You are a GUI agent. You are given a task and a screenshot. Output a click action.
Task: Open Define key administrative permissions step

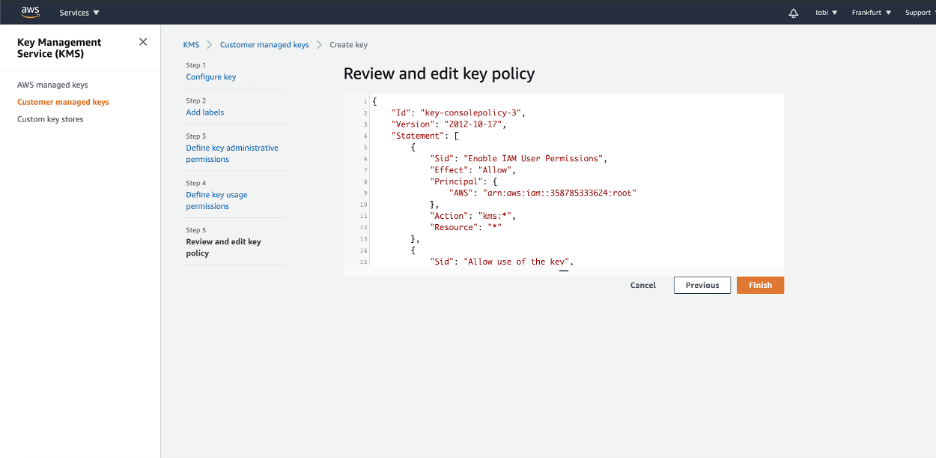click(x=232, y=153)
